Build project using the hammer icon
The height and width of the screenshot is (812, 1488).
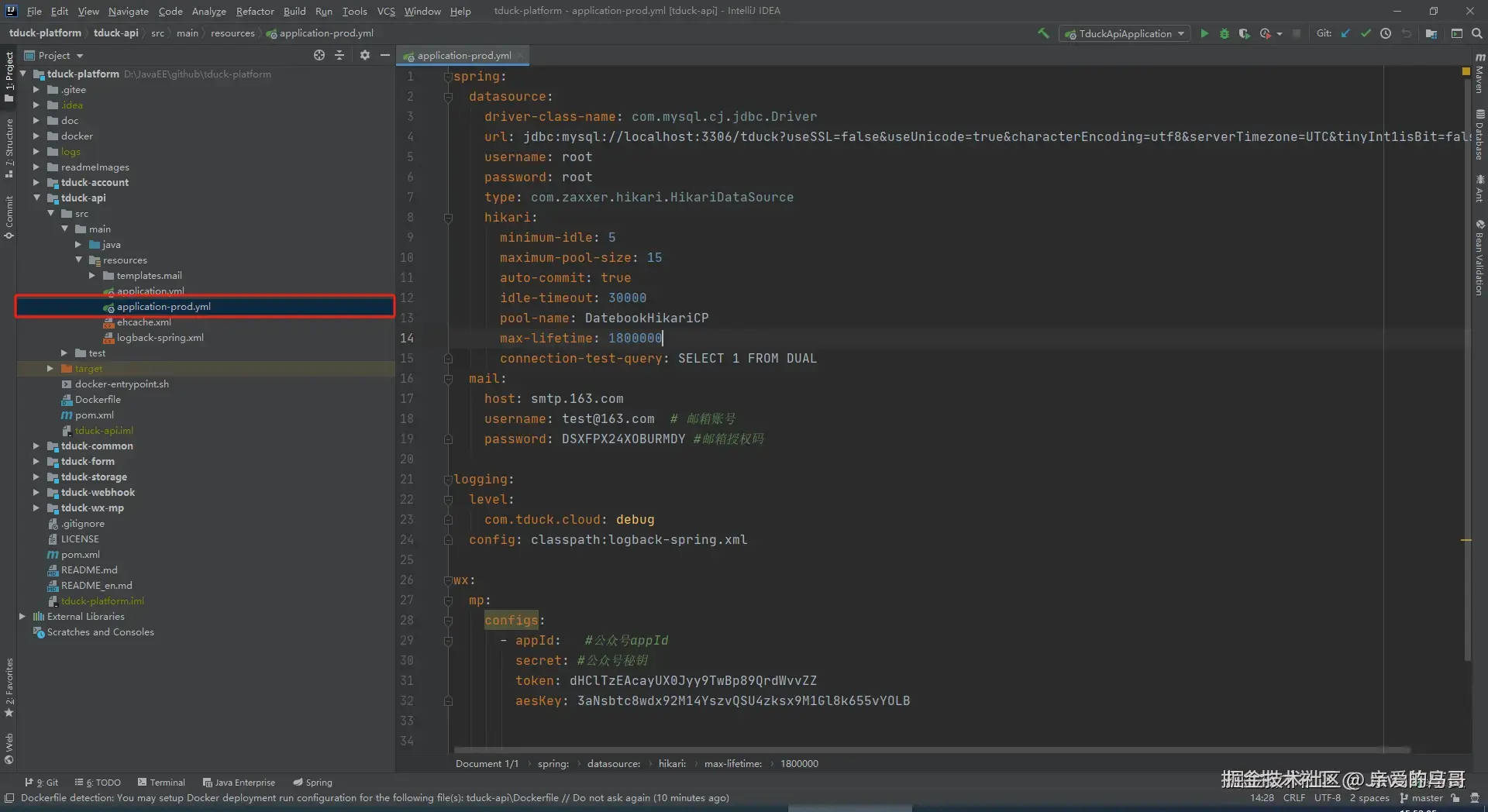pos(1043,33)
